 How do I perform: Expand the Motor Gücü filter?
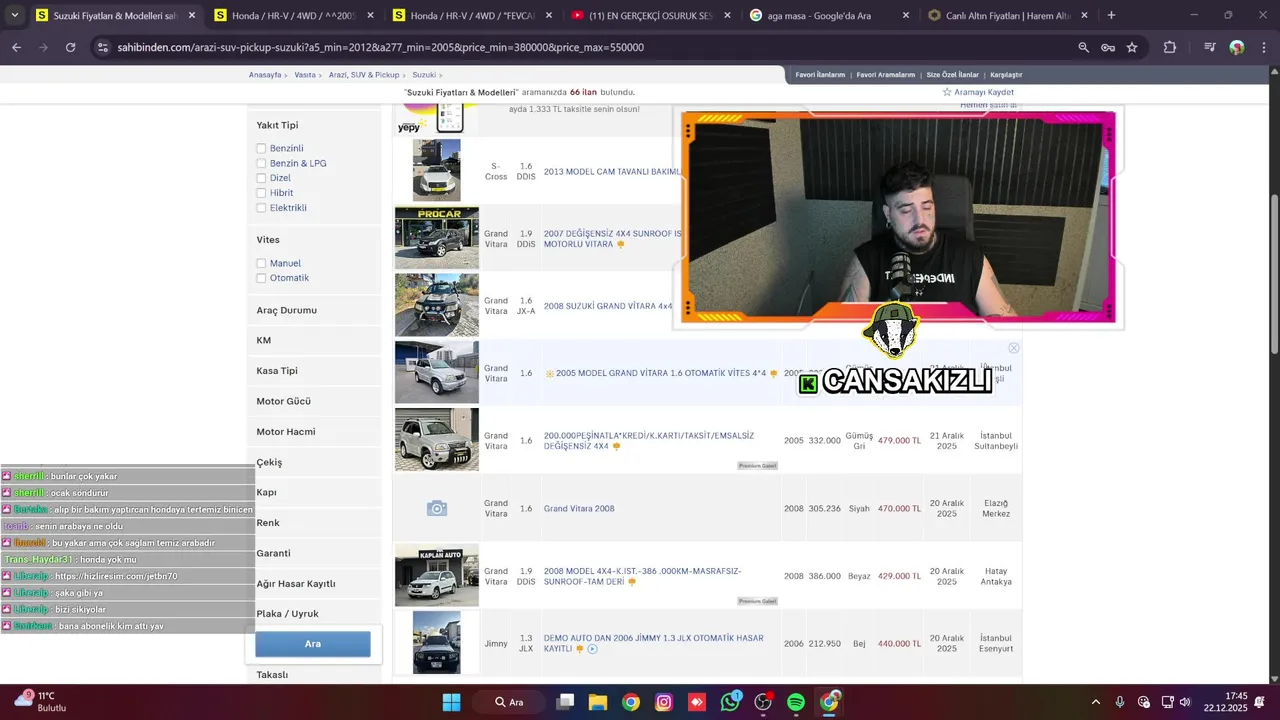[x=314, y=401]
